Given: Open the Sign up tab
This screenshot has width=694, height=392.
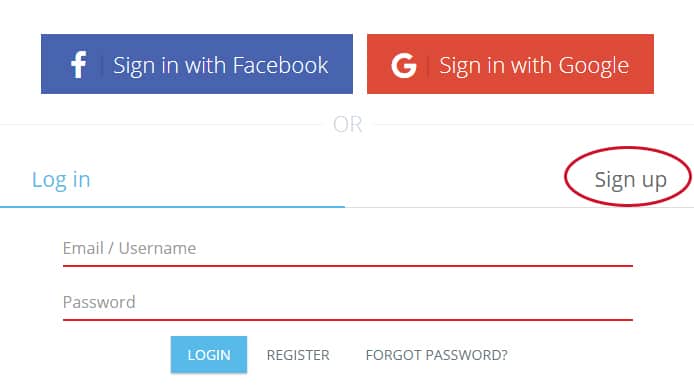Looking at the screenshot, I should 630,180.
